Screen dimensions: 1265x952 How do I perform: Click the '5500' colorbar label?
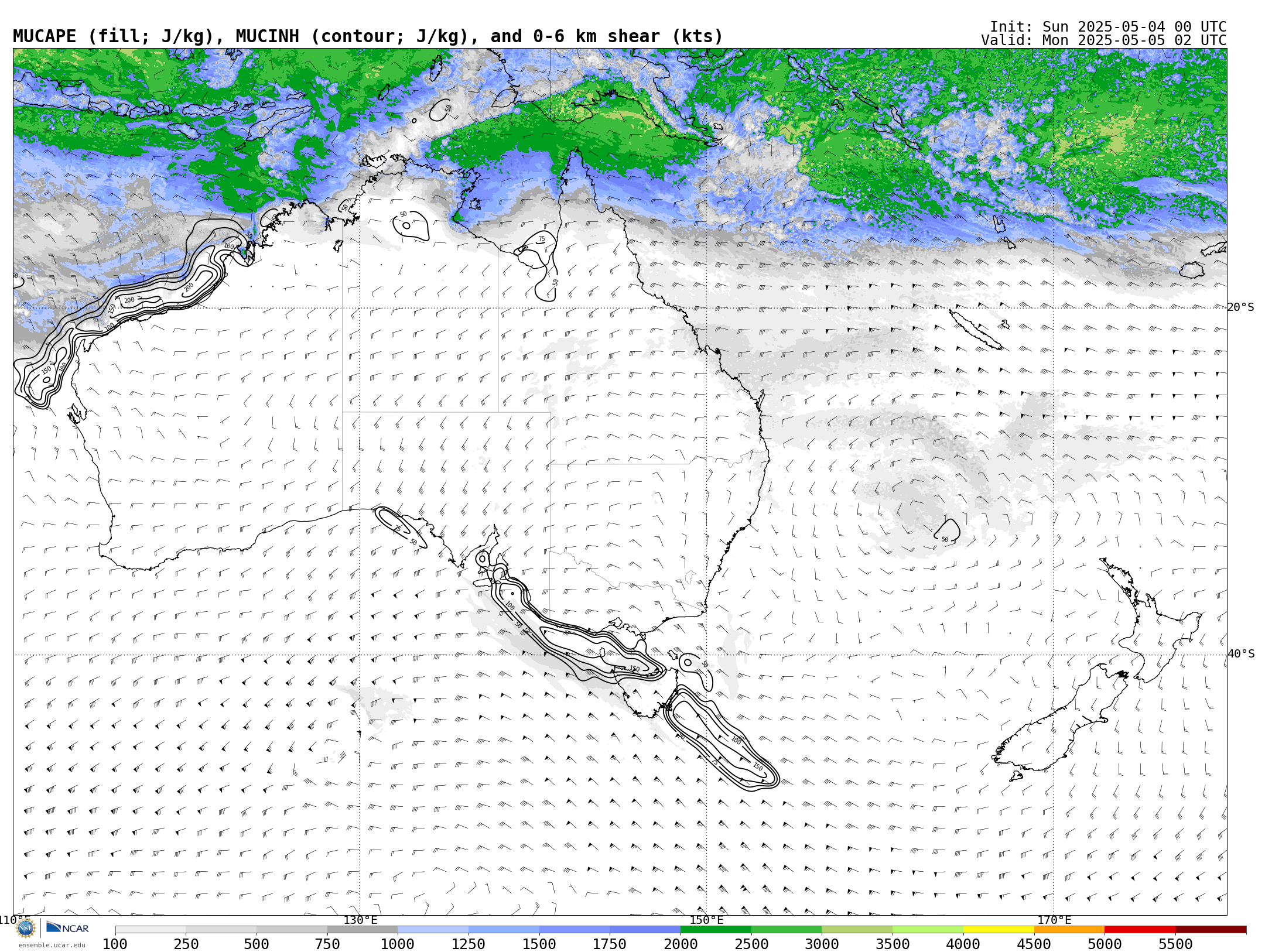1175,944
